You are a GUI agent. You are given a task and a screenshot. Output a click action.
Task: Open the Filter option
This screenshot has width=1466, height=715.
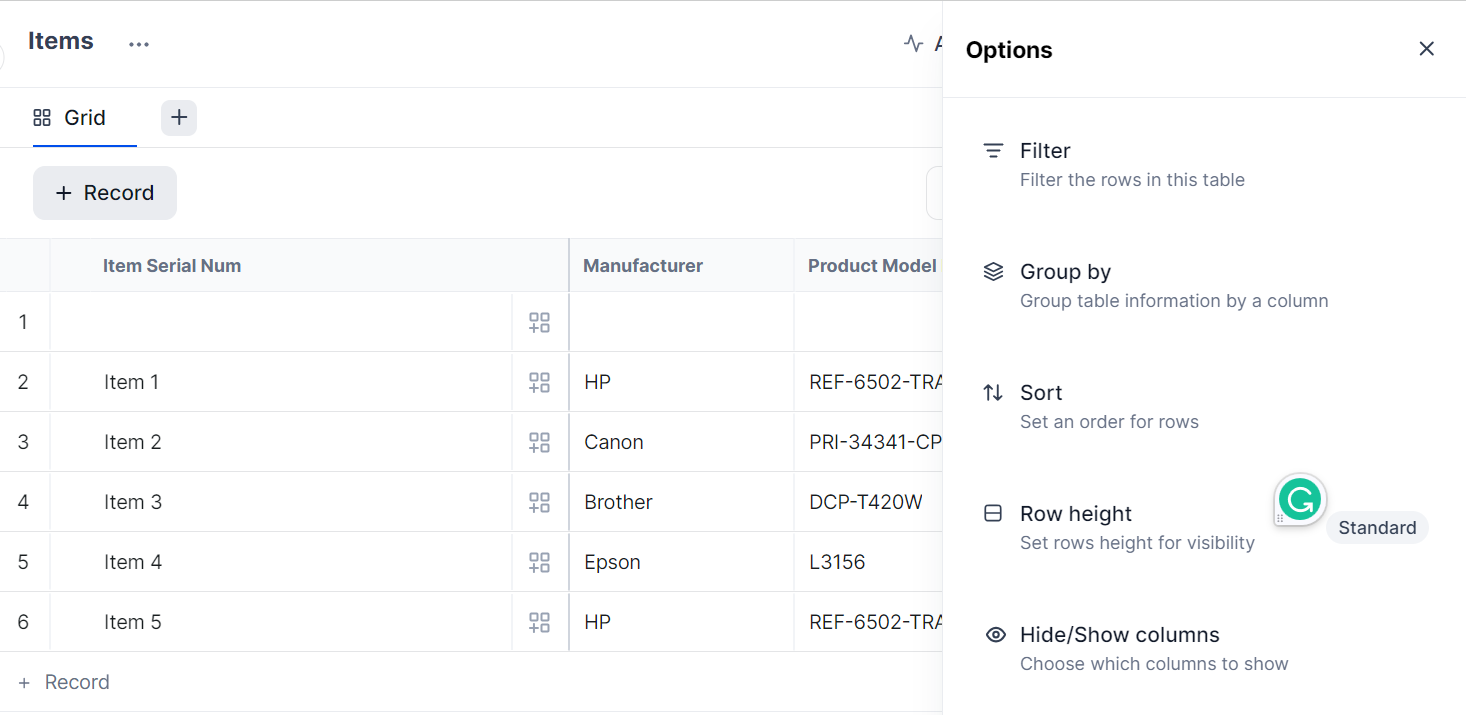coord(1045,151)
